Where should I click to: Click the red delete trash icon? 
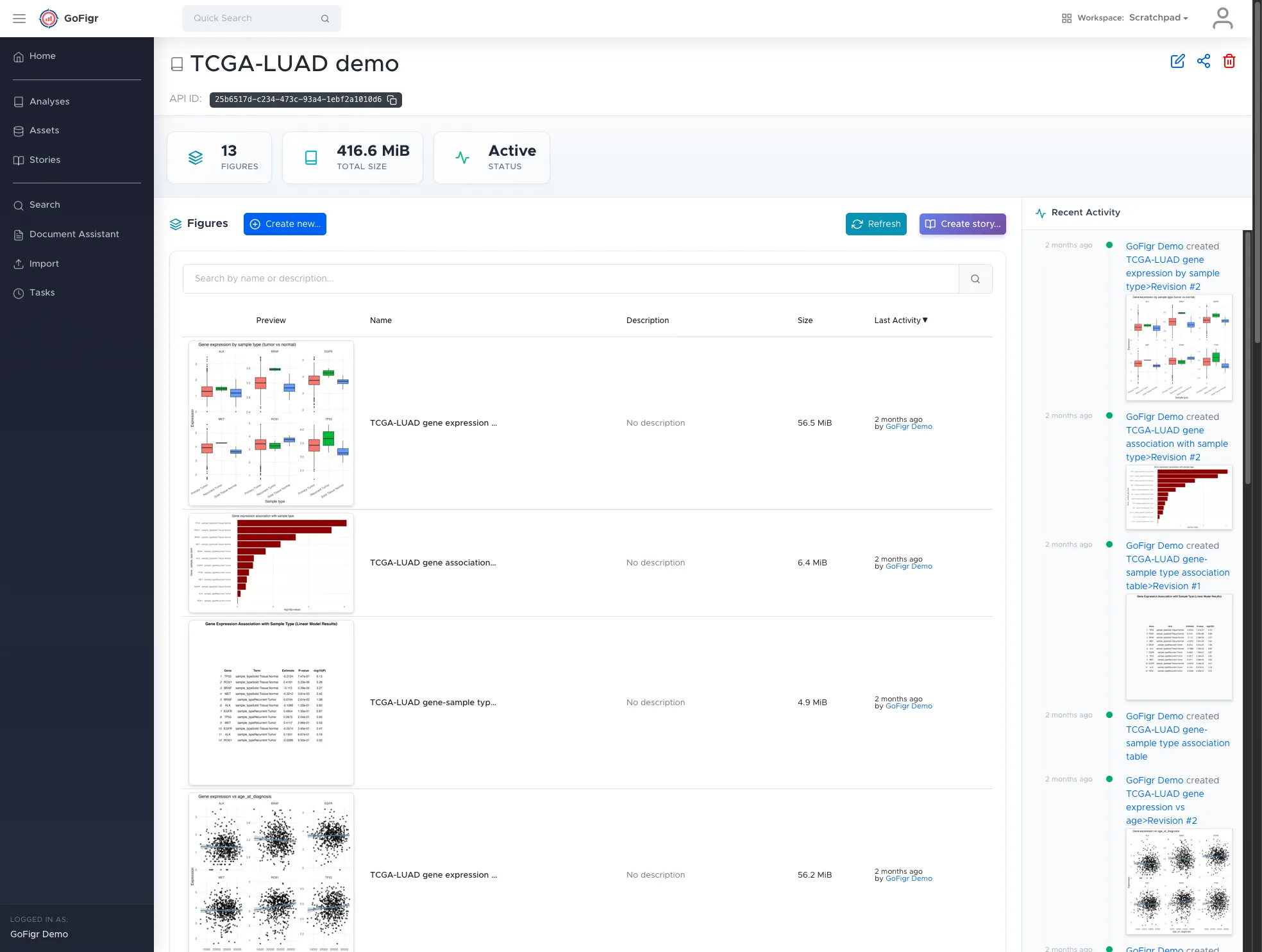point(1229,61)
